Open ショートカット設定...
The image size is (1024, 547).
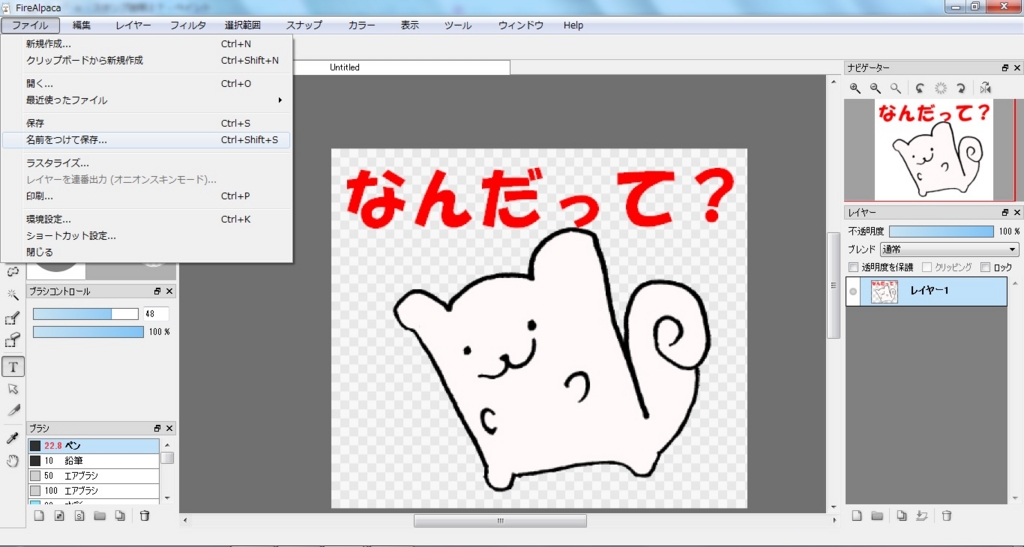146,236
